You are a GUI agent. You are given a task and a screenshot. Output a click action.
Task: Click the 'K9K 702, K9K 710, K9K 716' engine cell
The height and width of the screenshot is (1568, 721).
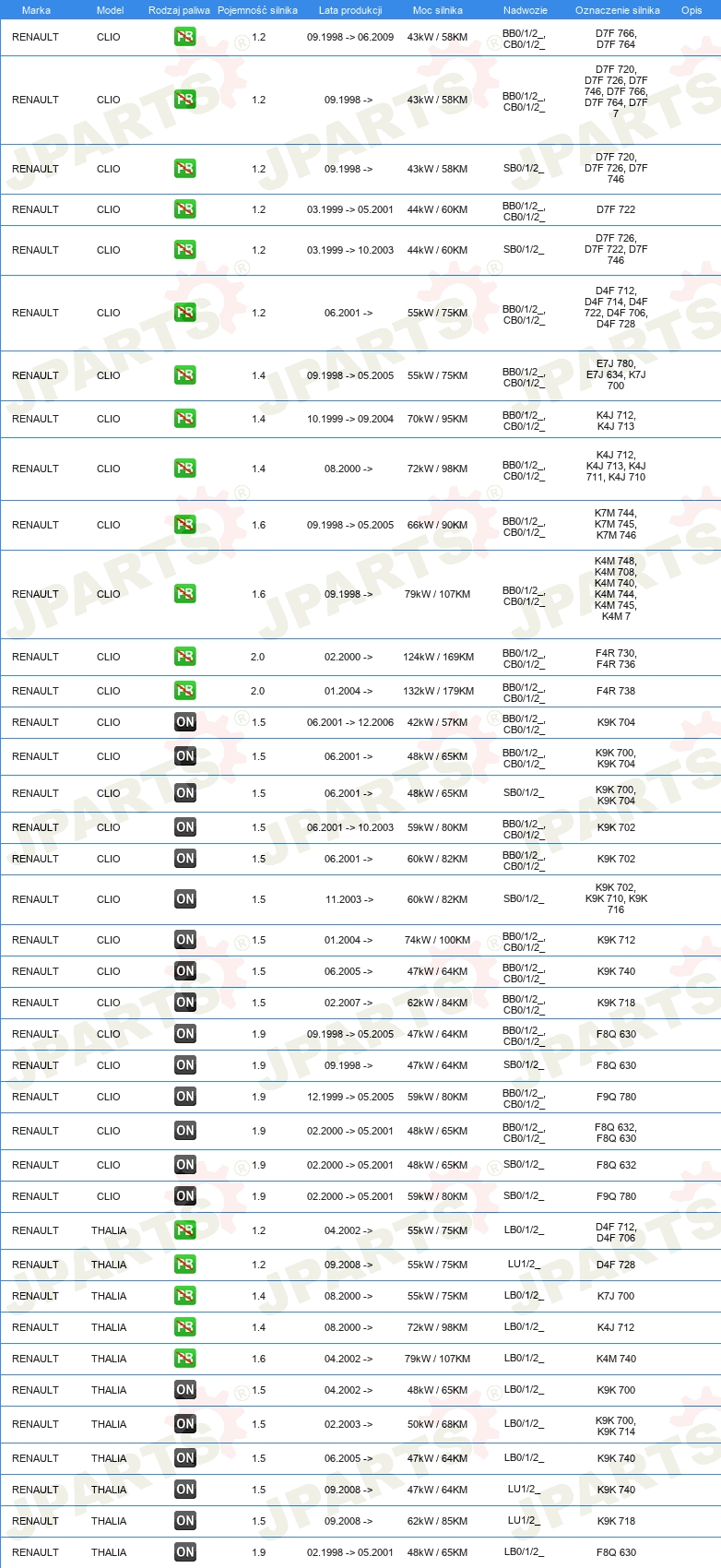tap(616, 898)
